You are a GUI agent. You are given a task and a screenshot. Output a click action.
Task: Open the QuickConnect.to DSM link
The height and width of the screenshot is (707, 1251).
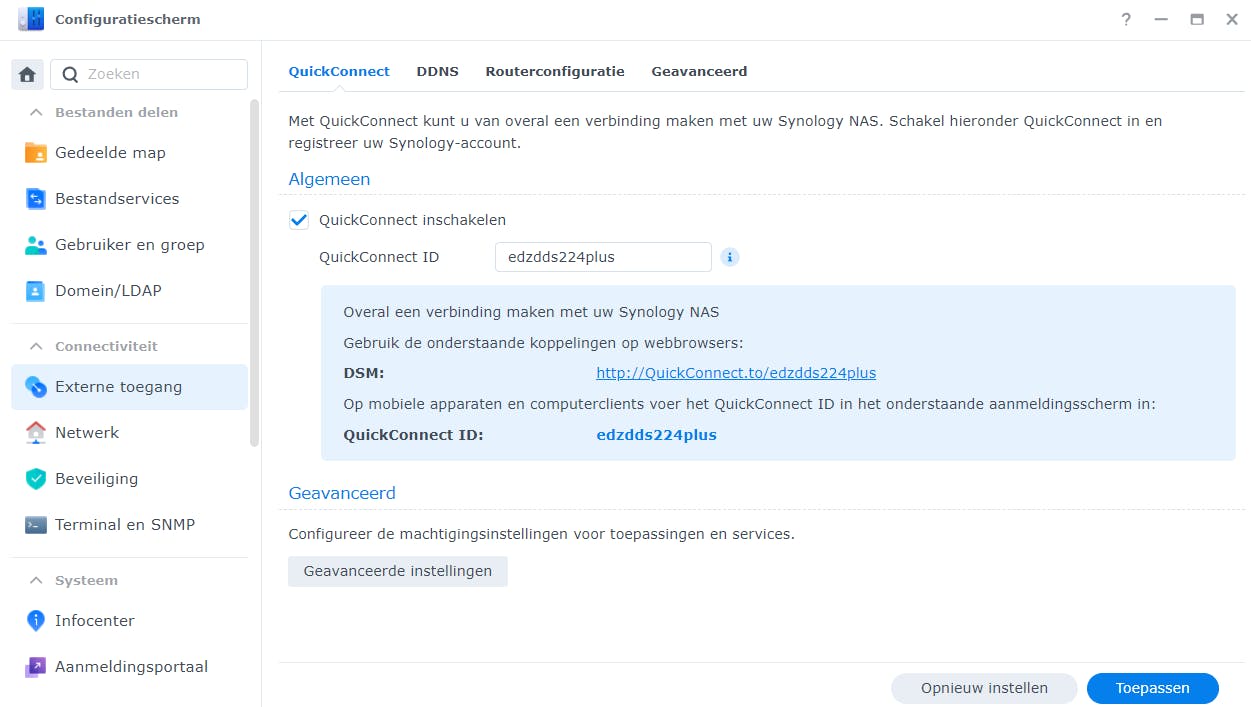click(x=736, y=373)
